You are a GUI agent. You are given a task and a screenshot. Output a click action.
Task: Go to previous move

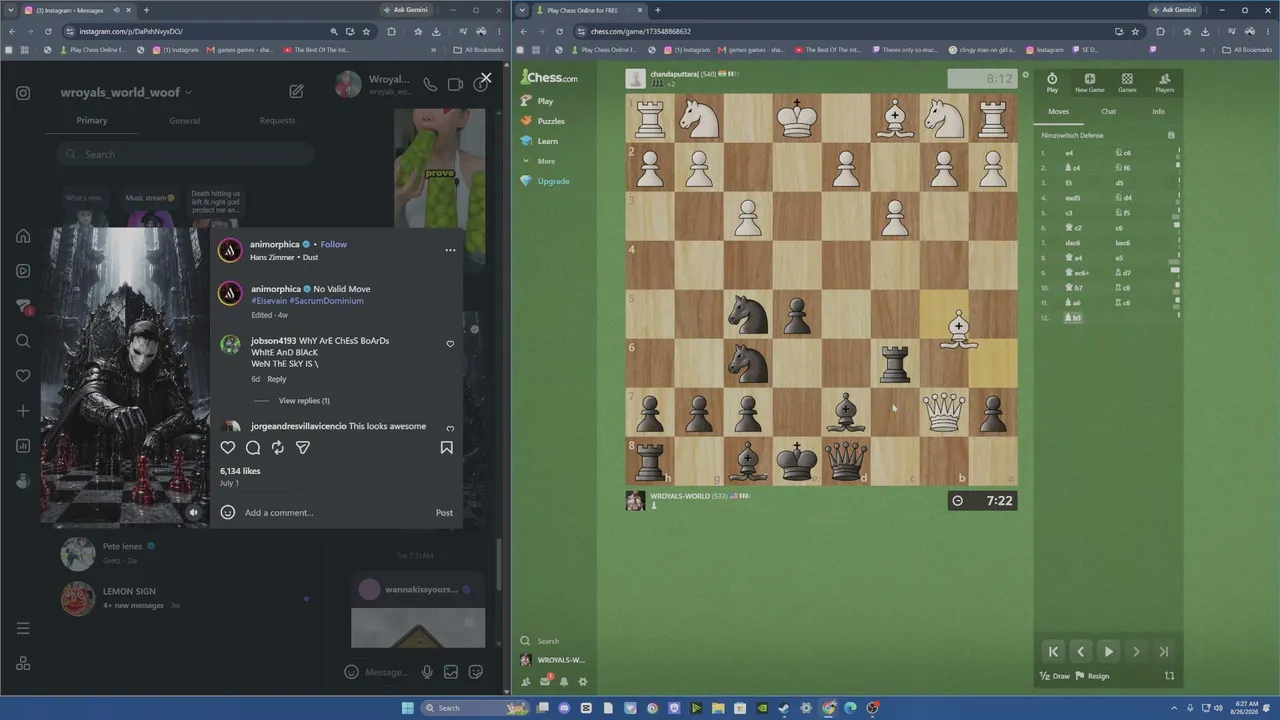pos(1080,652)
